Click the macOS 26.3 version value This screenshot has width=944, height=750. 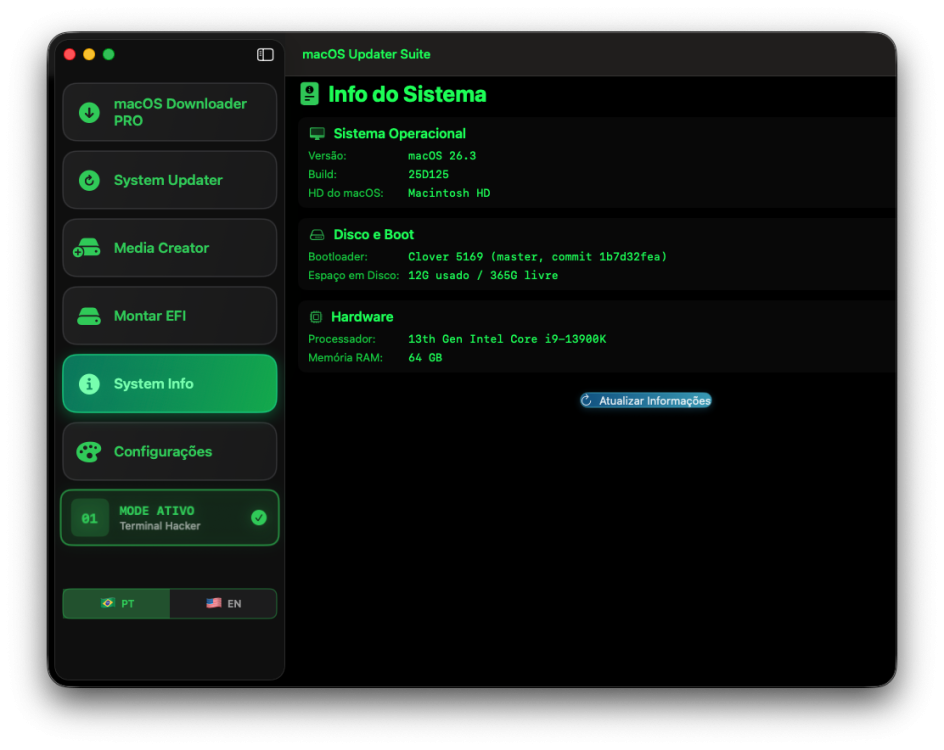[442, 156]
